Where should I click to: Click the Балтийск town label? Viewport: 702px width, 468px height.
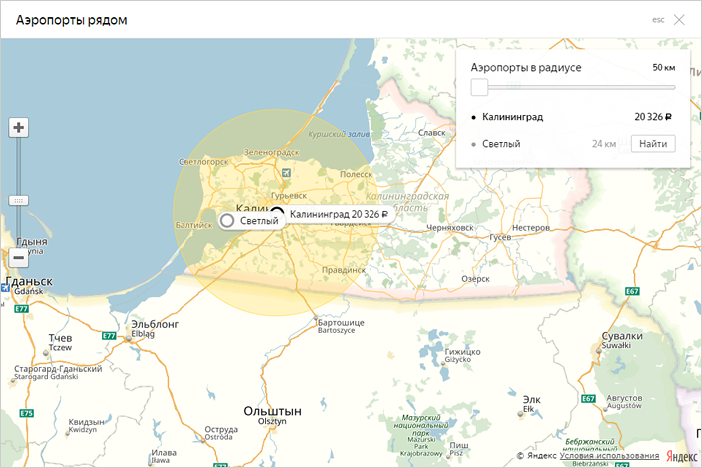pos(194,225)
